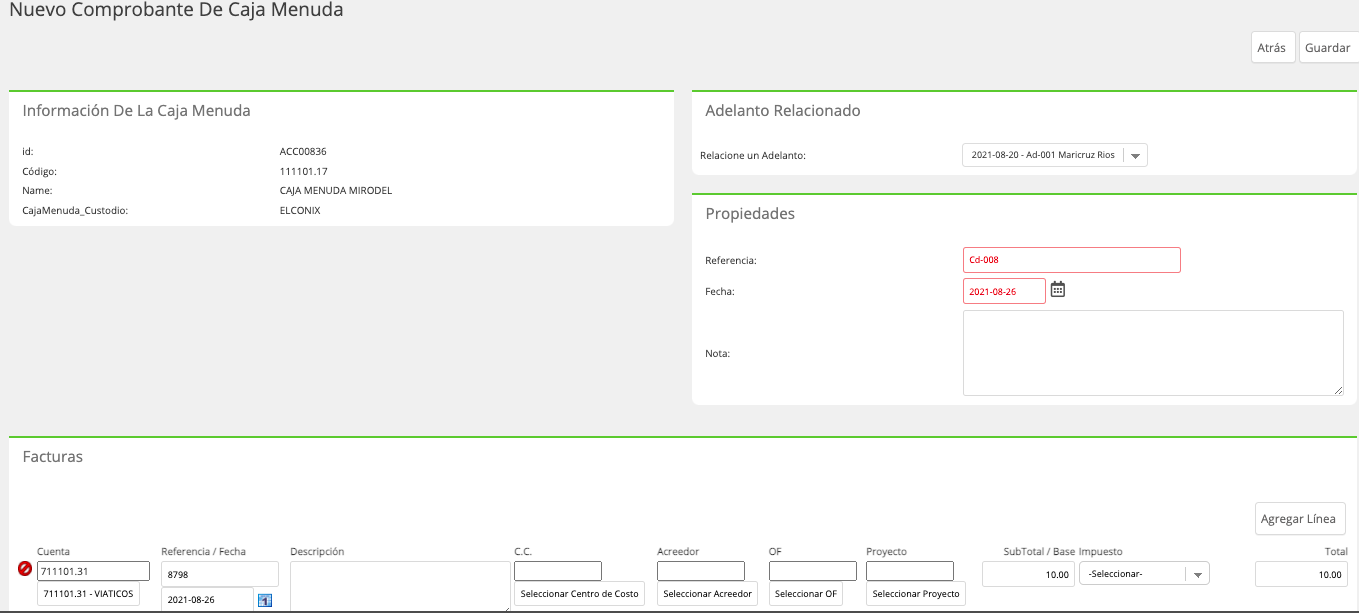1359x613 pixels.
Task: Edit the Cuenta field showing 711101.31
Action: click(x=93, y=571)
